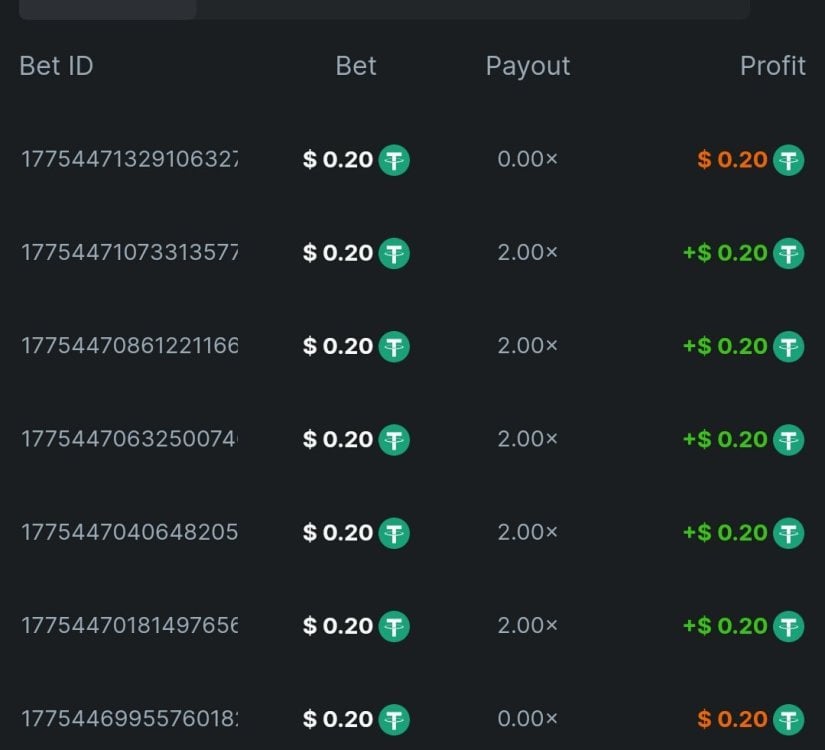Click the Tether icon beside bet amount for bet 17754470861221166
The width and height of the screenshot is (825, 750).
click(394, 346)
